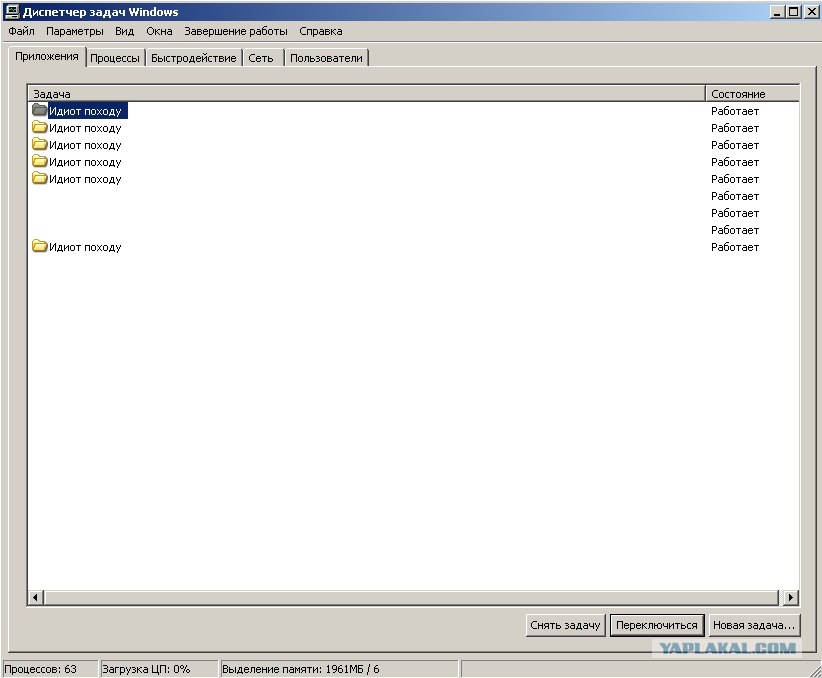822x678 pixels.
Task: Switch to the Пользователи tab
Action: 326,58
